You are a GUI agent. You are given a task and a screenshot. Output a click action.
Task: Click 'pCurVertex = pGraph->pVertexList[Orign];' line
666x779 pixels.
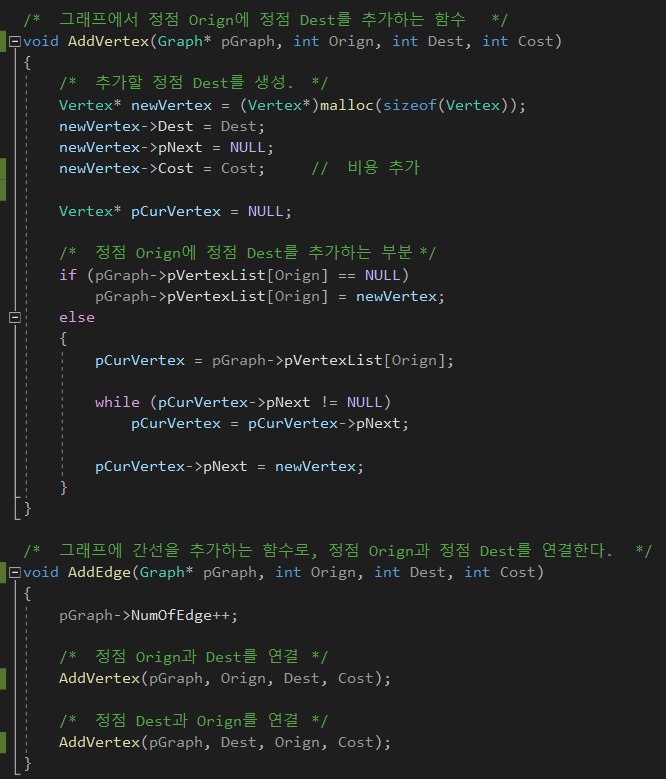coord(274,360)
